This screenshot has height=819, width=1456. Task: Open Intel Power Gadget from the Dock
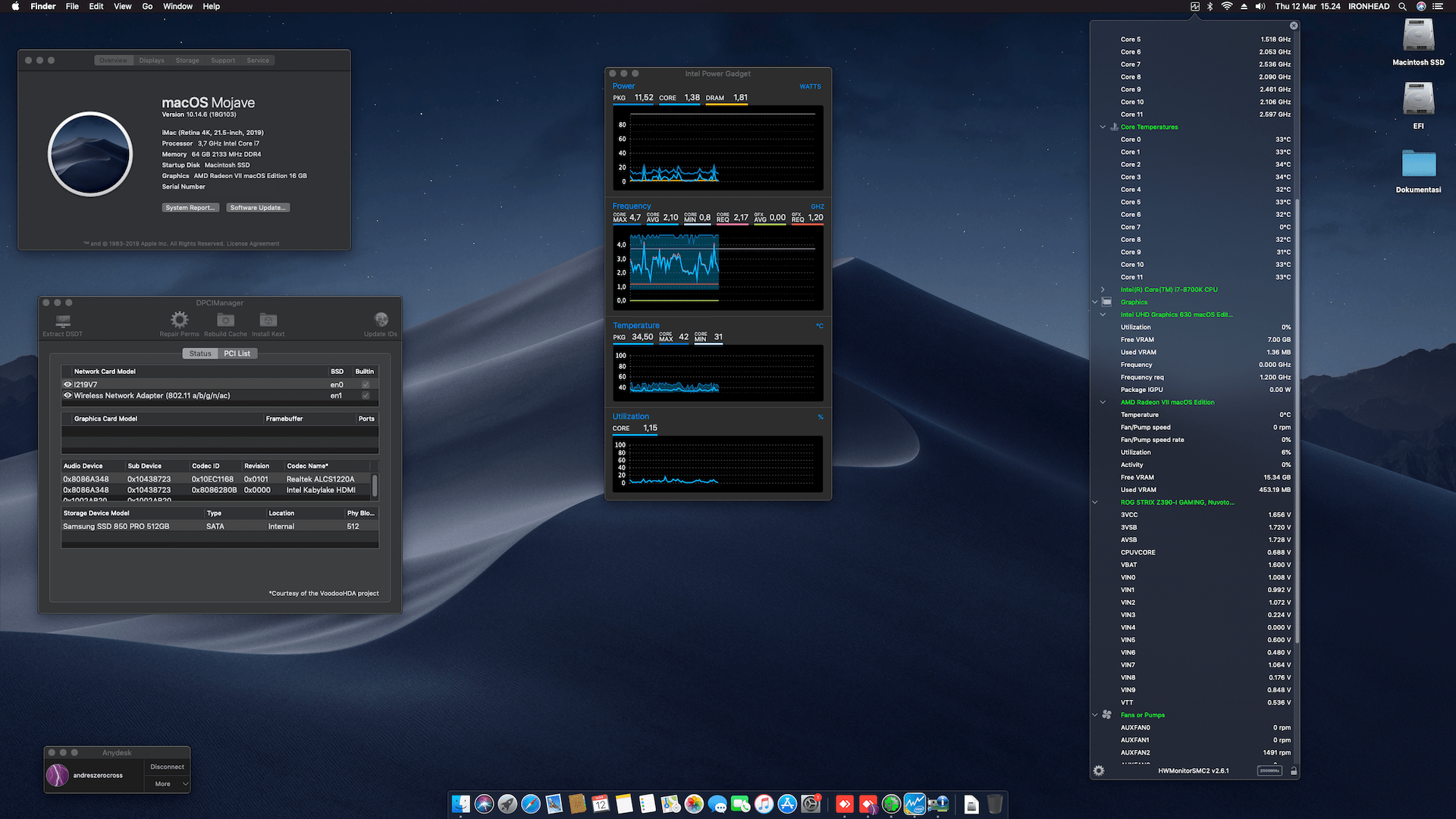pyautogui.click(x=915, y=804)
